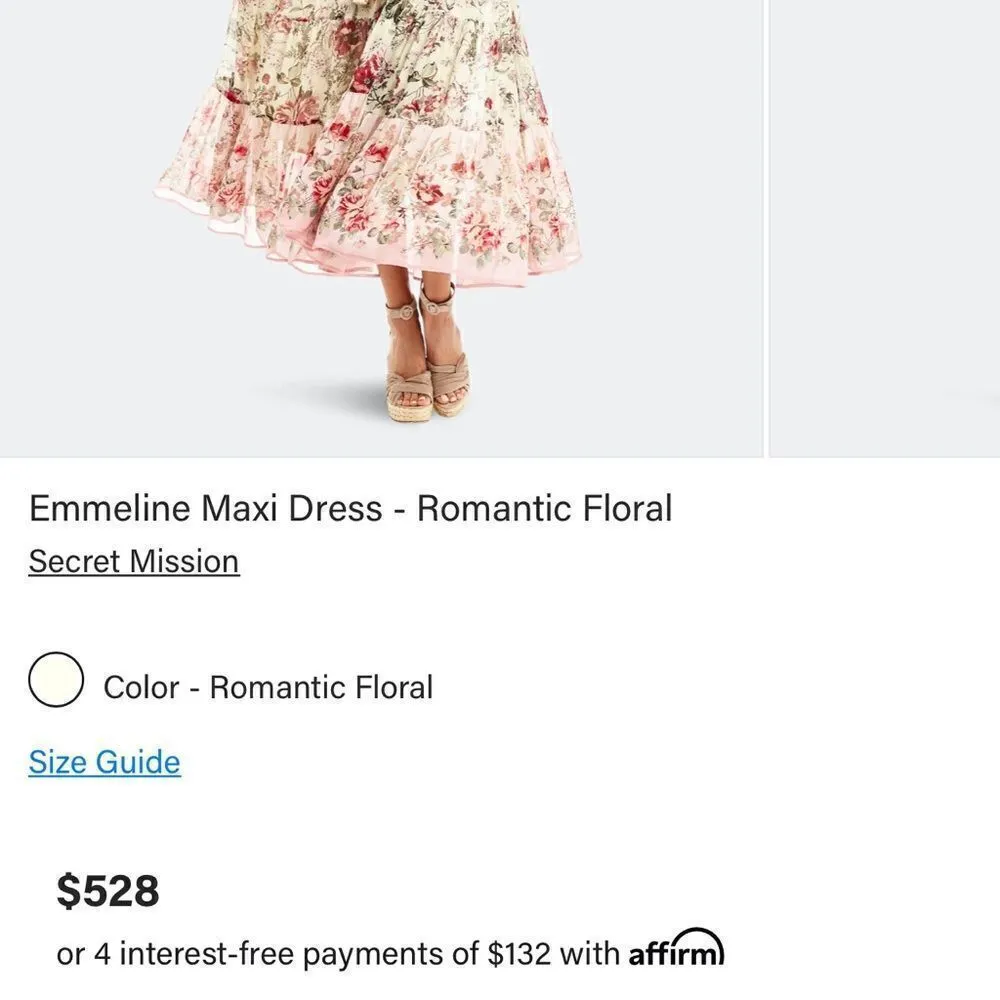Screen dimensions: 1000x1000
Task: Select the product title heading text
Action: (352, 508)
